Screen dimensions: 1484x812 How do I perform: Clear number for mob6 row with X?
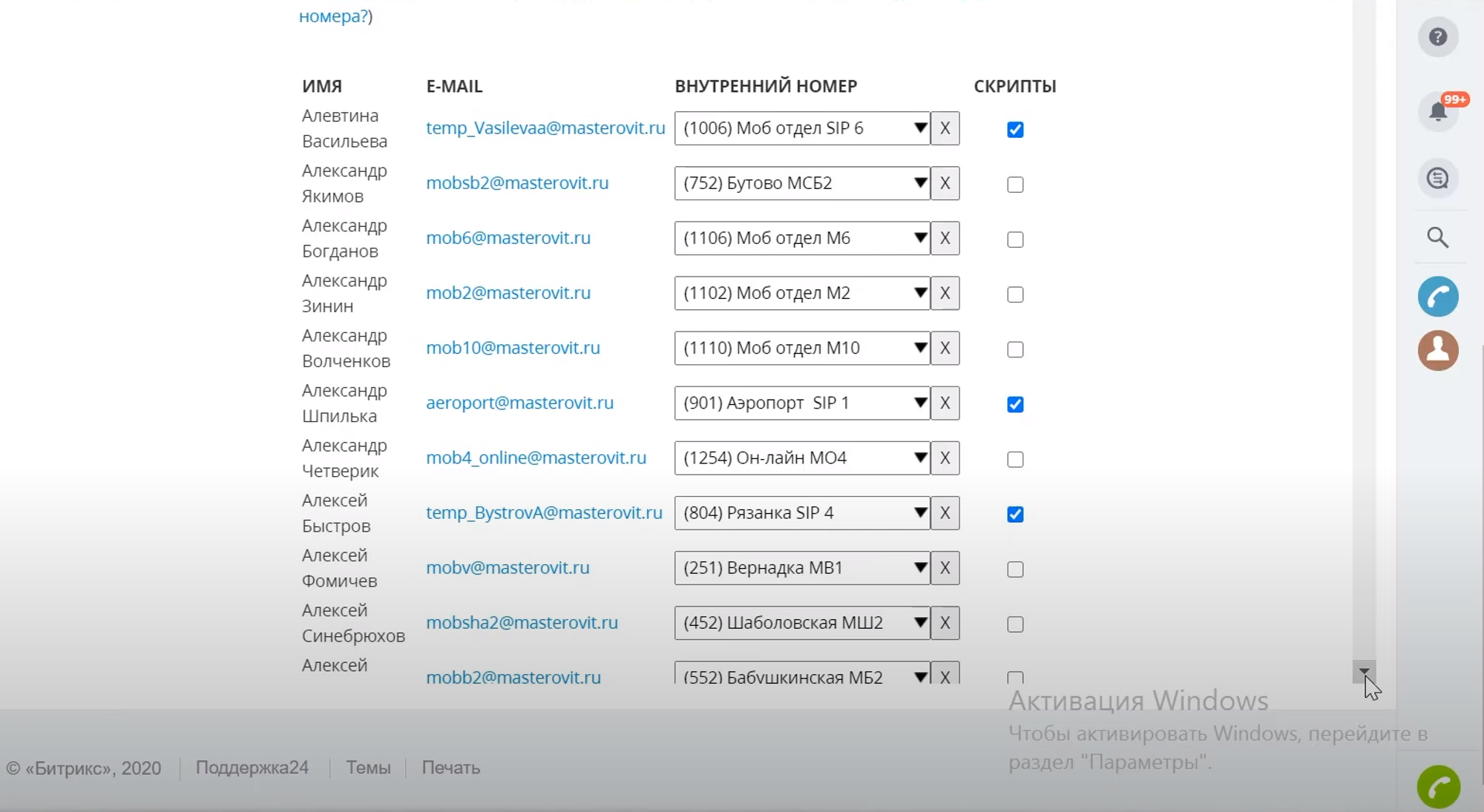pyautogui.click(x=945, y=238)
